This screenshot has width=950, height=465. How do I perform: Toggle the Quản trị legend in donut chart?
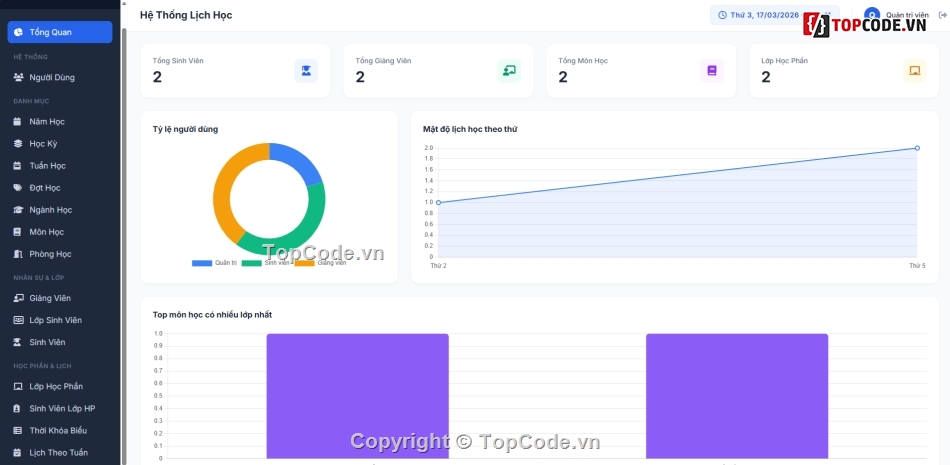[x=213, y=263]
